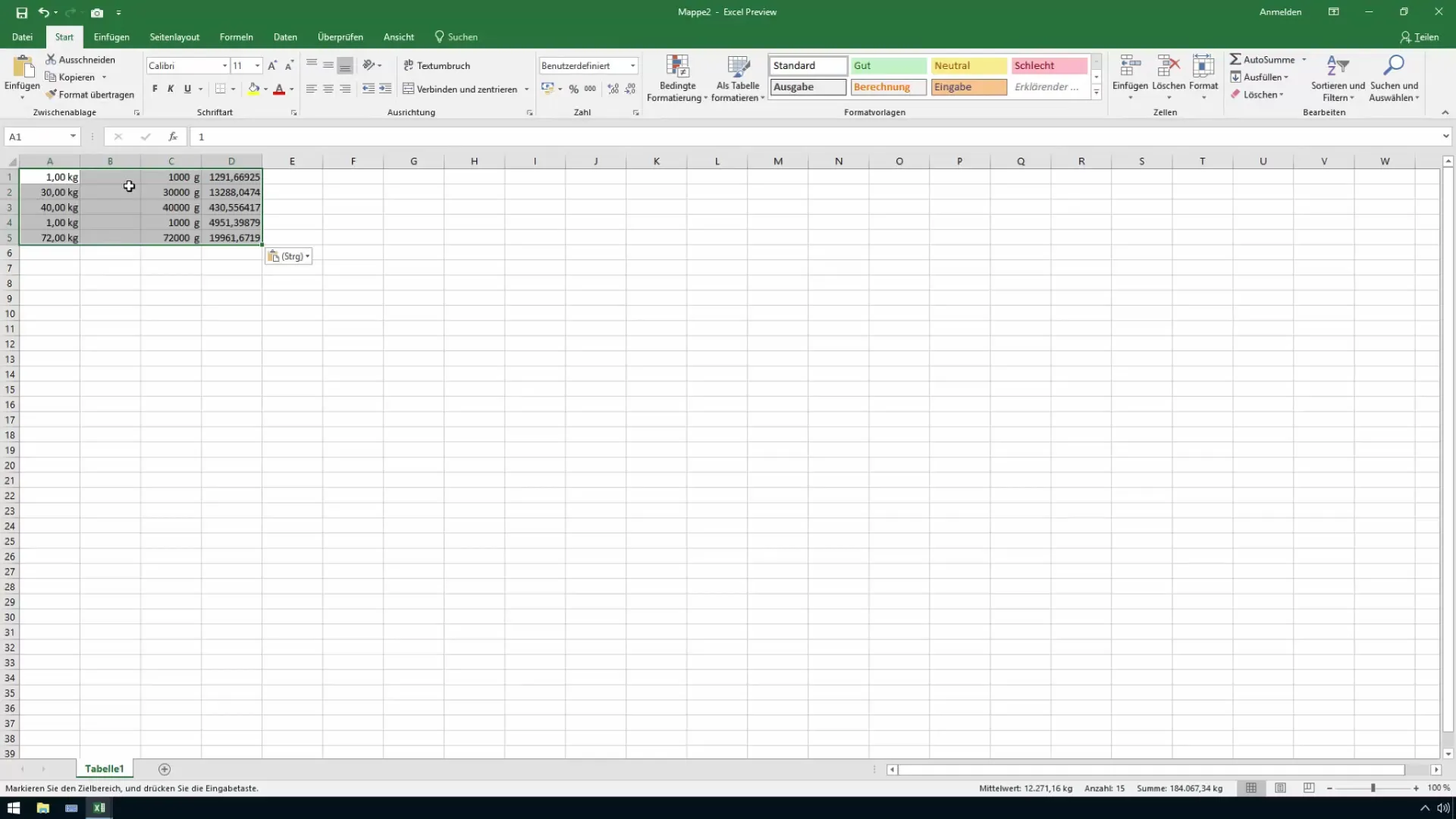
Task: Toggle italic formatting (K)
Action: (171, 89)
